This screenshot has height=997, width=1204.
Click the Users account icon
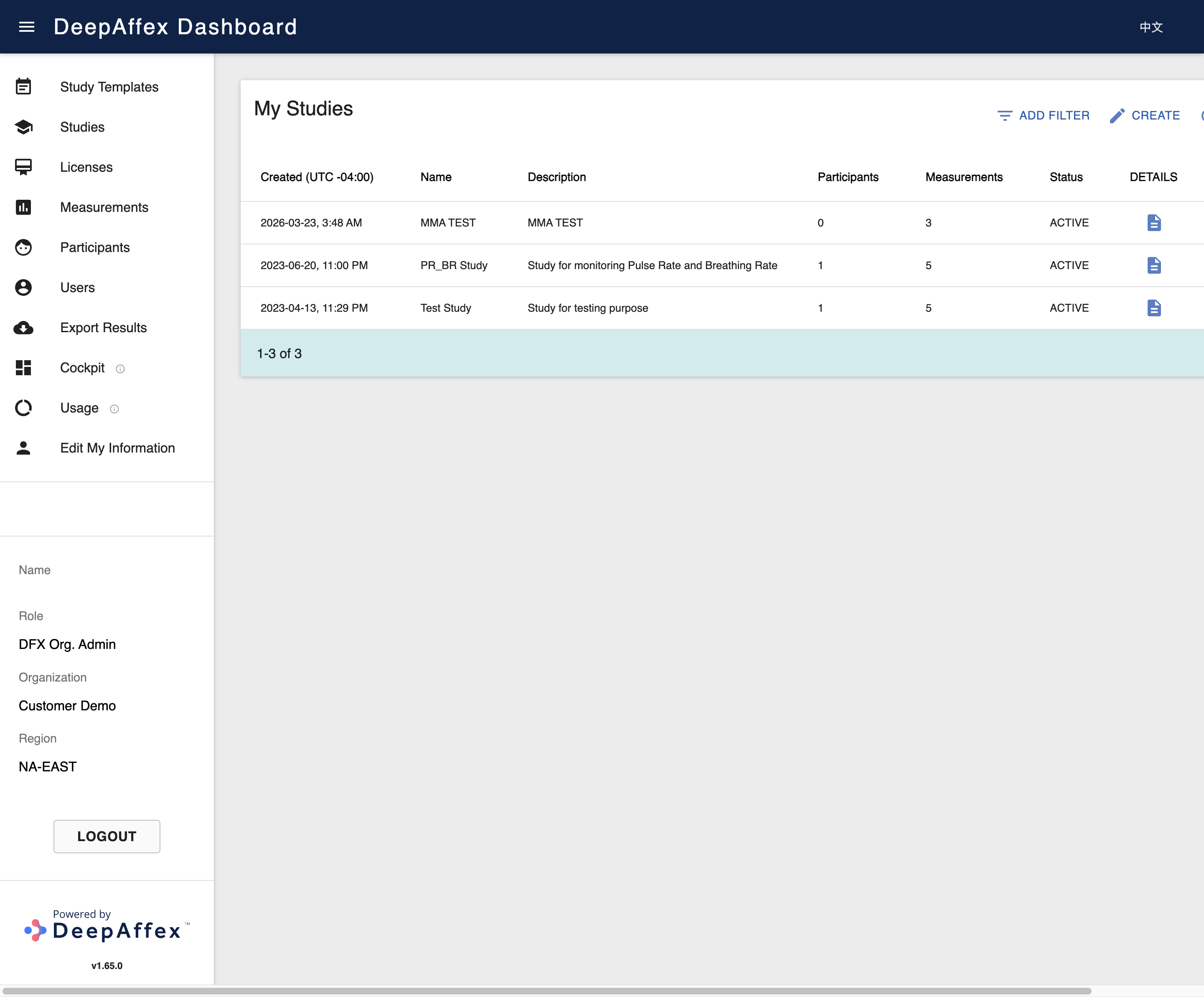pyautogui.click(x=23, y=287)
